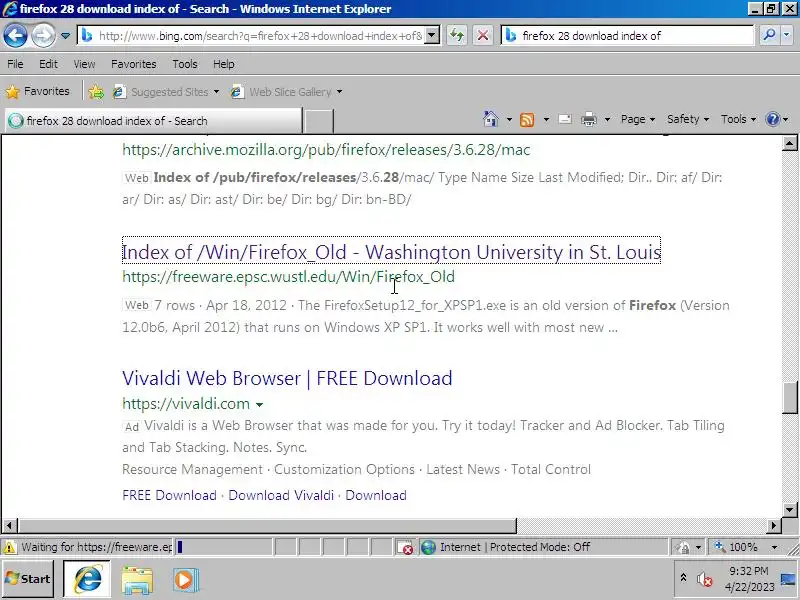Open the Safety command menu
This screenshot has height=600, width=800.
[688, 119]
